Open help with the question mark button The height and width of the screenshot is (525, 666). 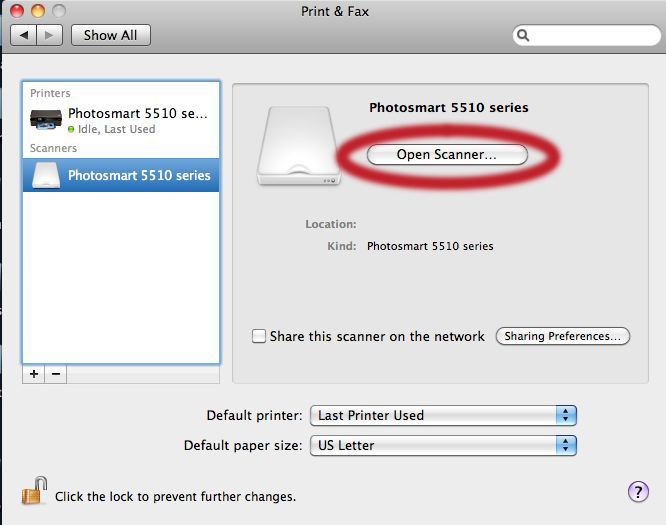(638, 492)
